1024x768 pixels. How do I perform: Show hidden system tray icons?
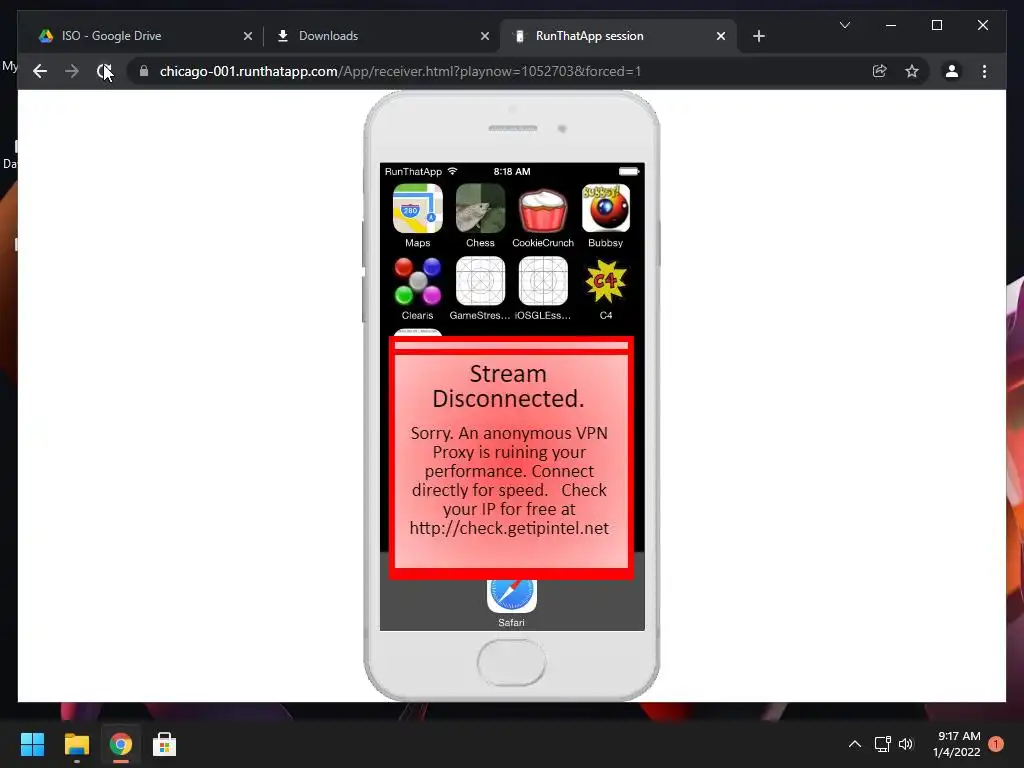point(855,744)
